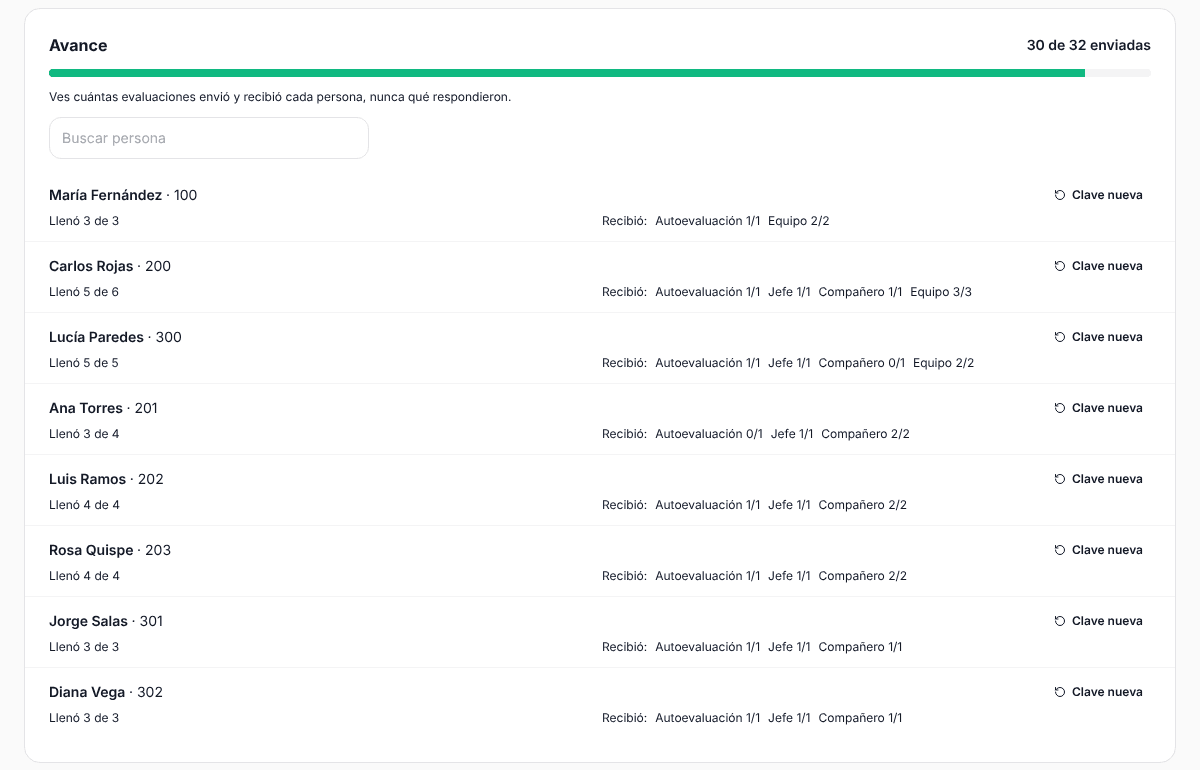The image size is (1200, 770).
Task: Click "Jefe 1/1" in Carlos Rojas row
Action: pos(789,292)
